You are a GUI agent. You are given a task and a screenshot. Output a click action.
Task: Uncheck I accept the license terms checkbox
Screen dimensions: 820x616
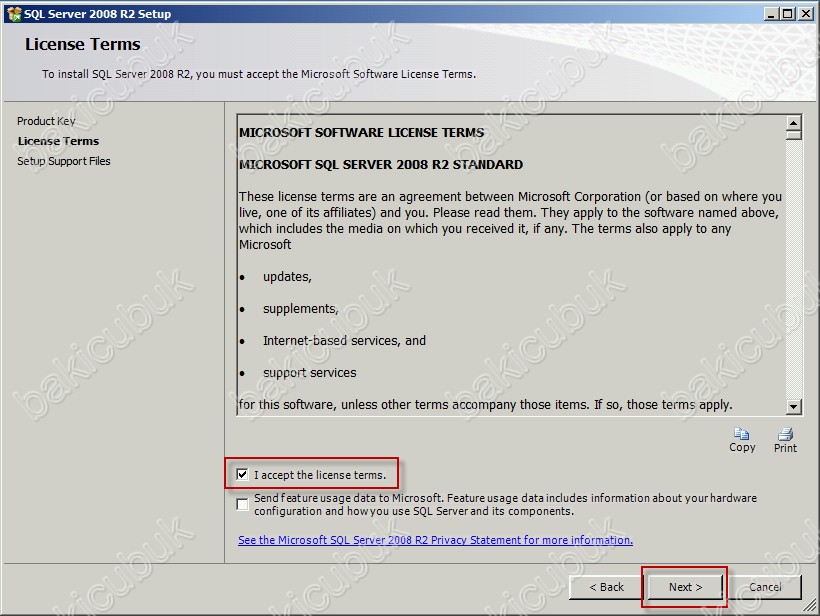242,474
